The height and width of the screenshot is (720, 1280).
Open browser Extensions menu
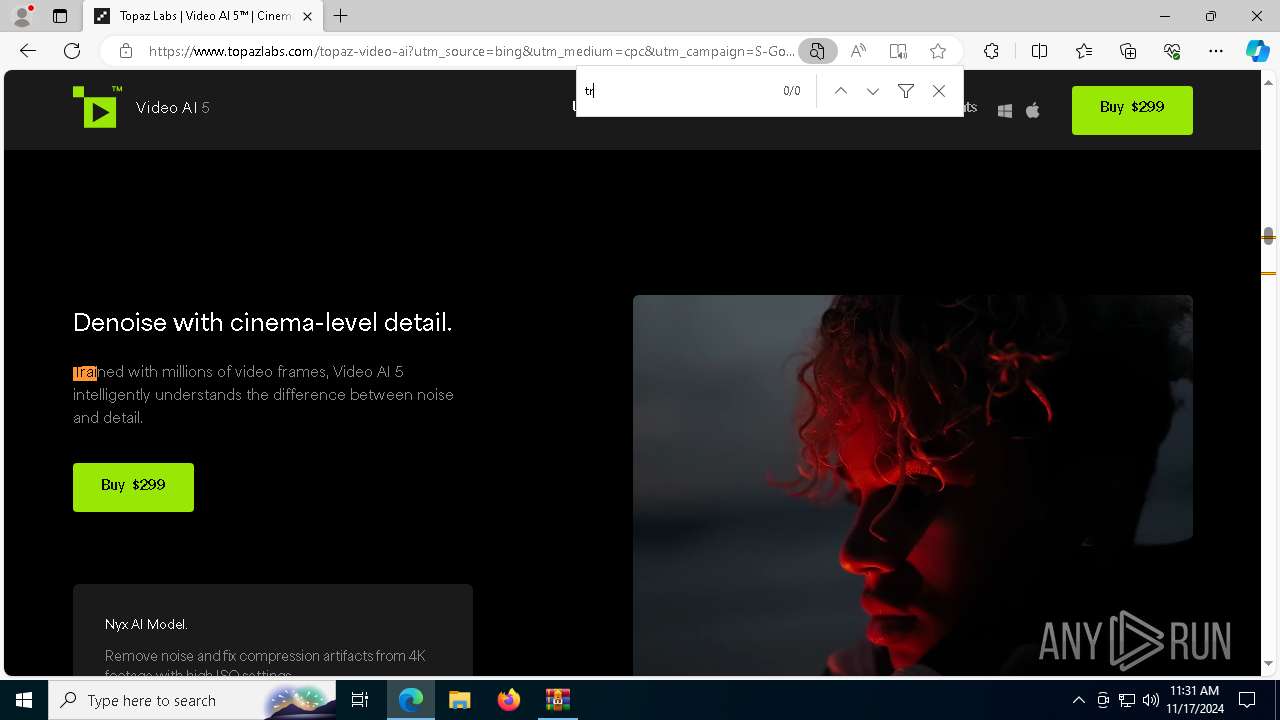[x=991, y=51]
